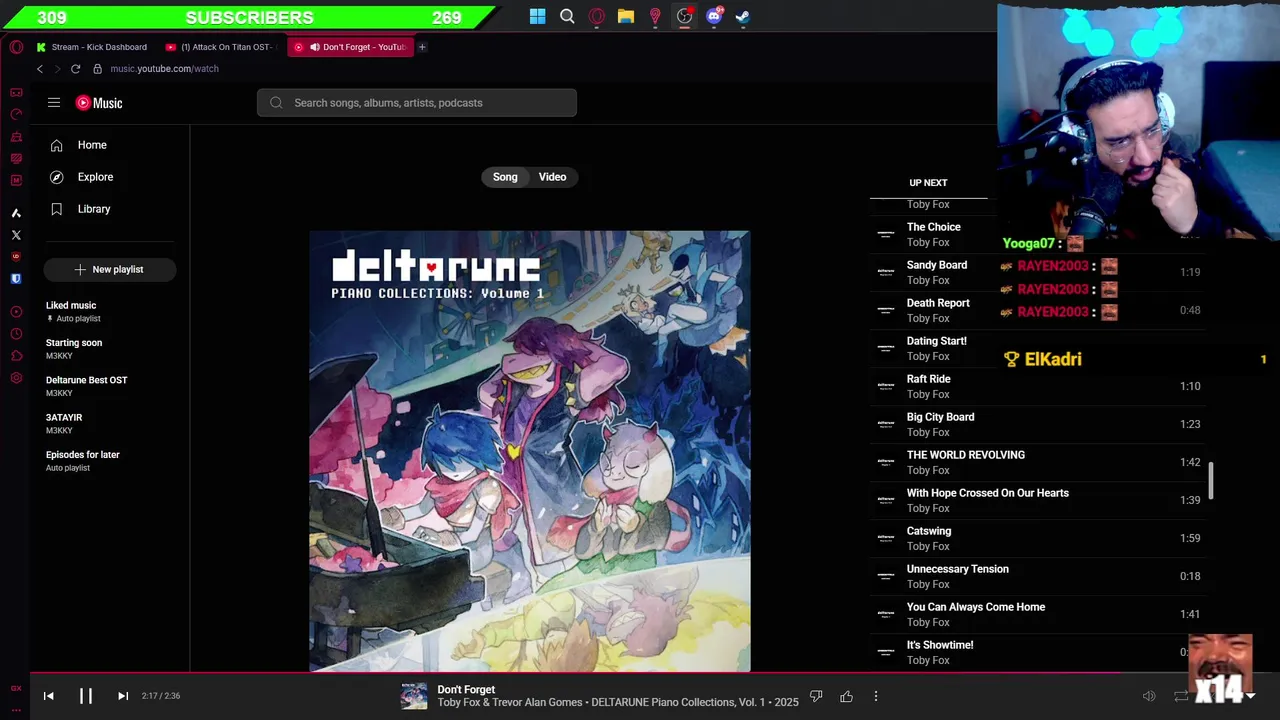Click the Deltarune Piano Collections album art

530,451
